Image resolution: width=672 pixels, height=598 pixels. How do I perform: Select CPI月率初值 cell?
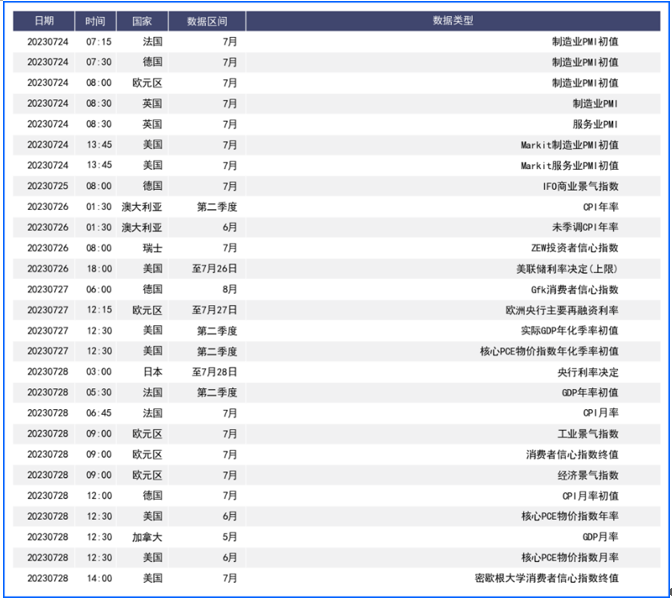coord(590,496)
